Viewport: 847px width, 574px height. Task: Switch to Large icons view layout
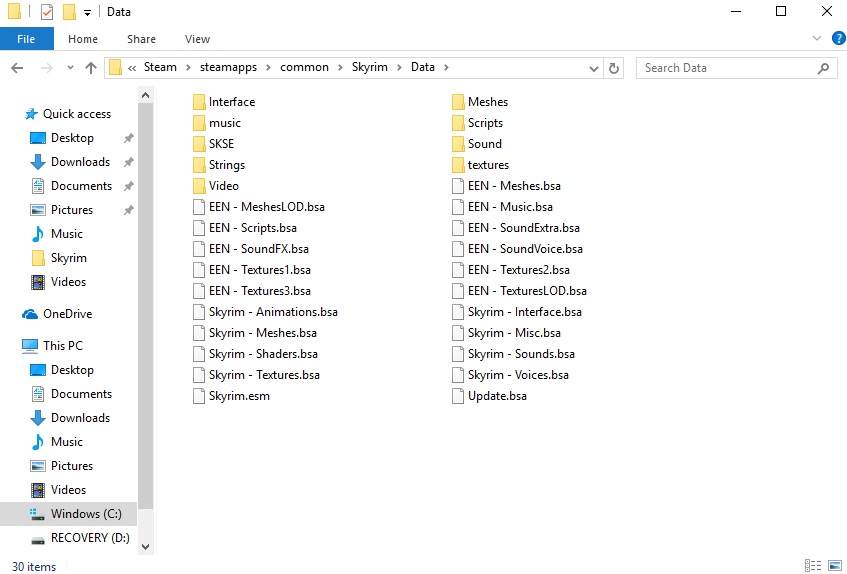[833, 566]
